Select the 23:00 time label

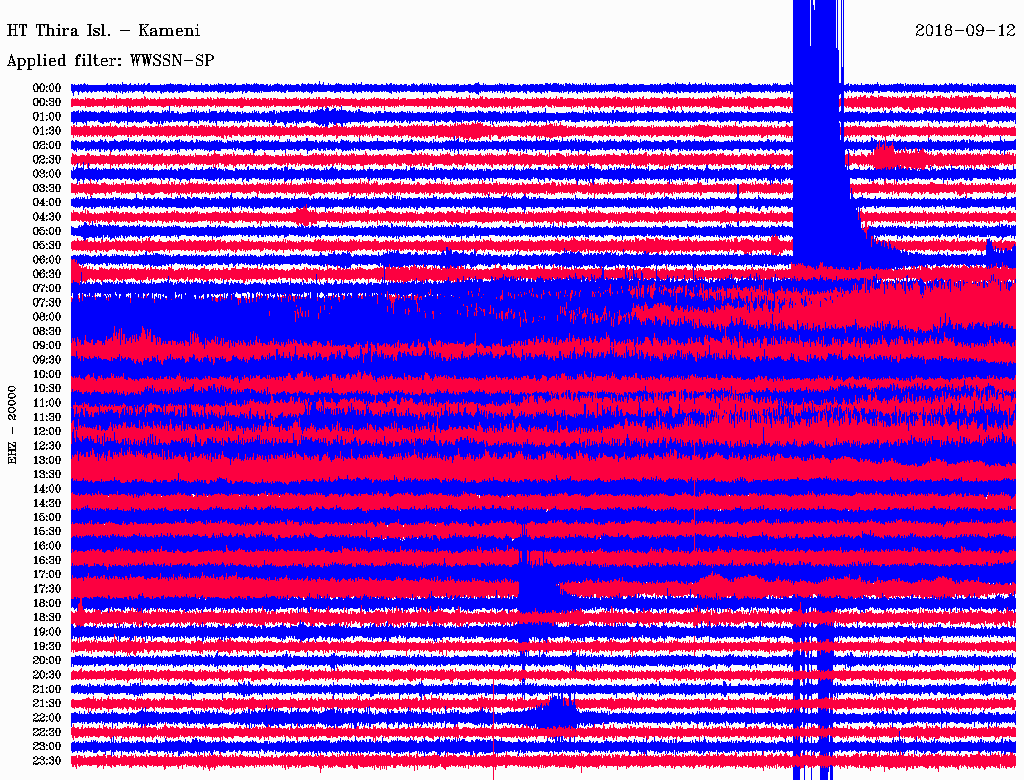(47, 747)
